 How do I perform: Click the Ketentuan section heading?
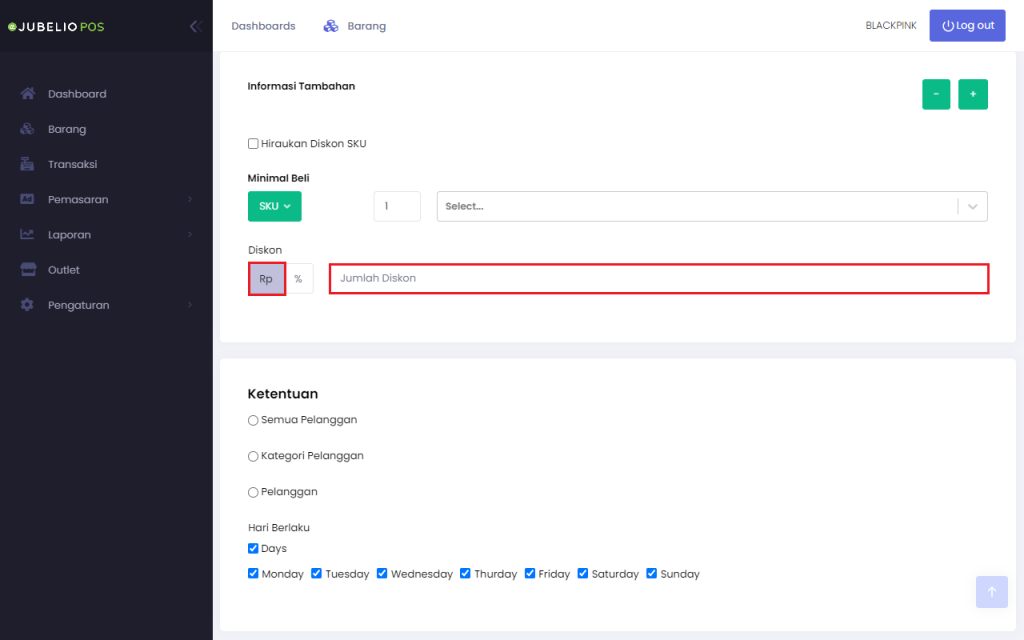pyautogui.click(x=283, y=394)
